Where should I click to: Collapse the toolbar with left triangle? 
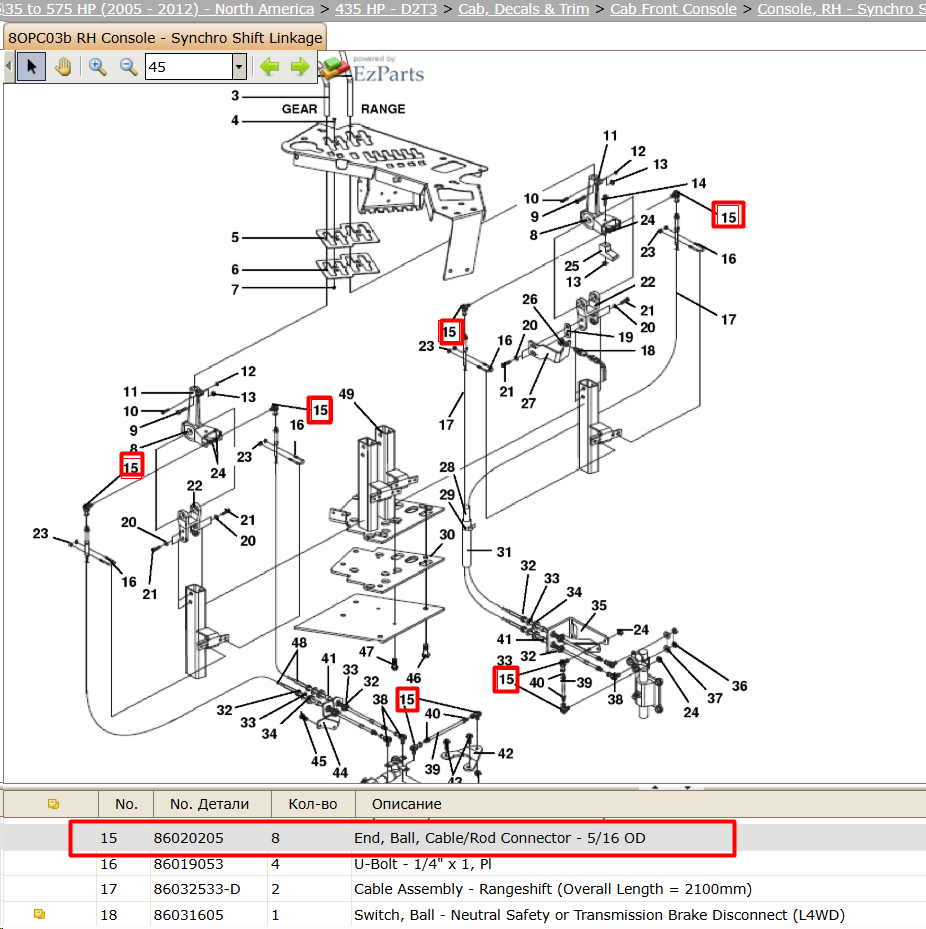[x=8, y=66]
